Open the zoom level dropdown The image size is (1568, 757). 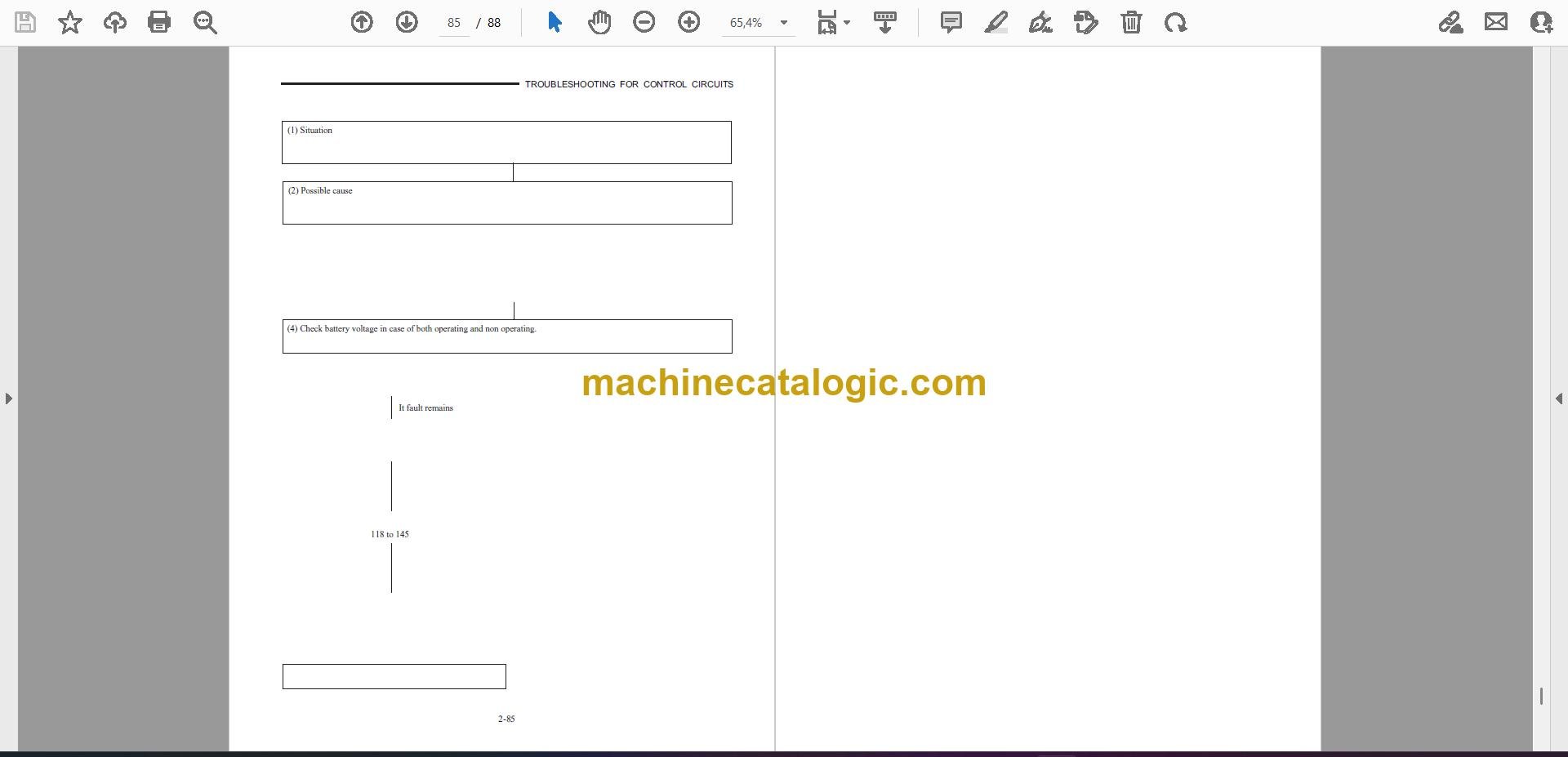[784, 23]
